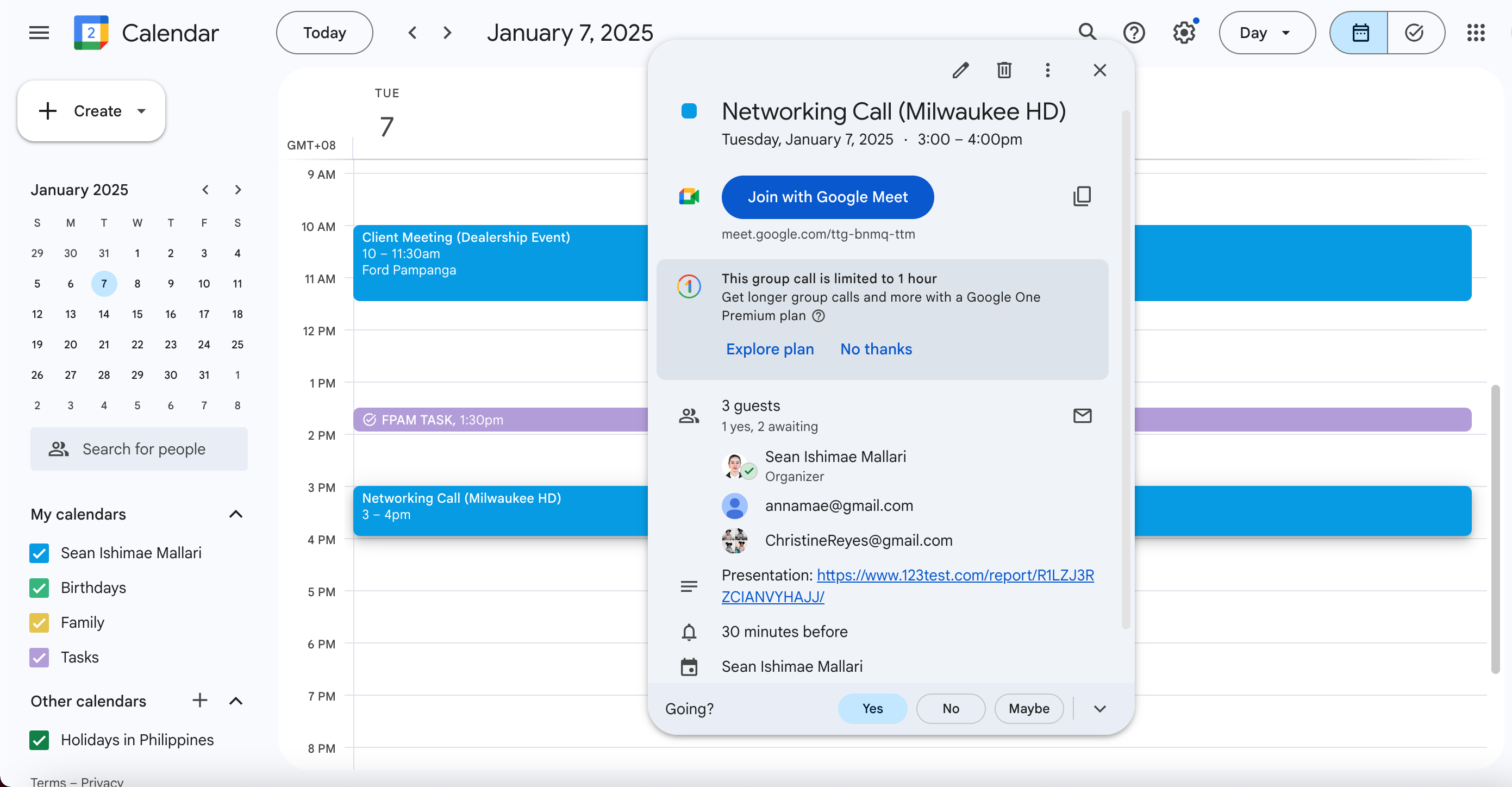Click the annamae@gmail.com guest avatar

coord(735,506)
